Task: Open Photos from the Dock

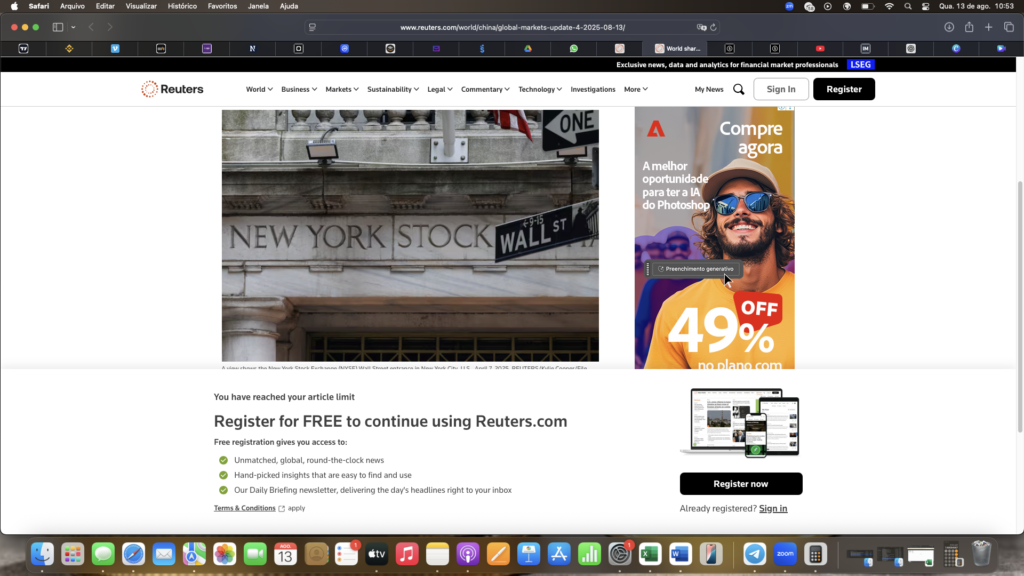Action: click(225, 554)
